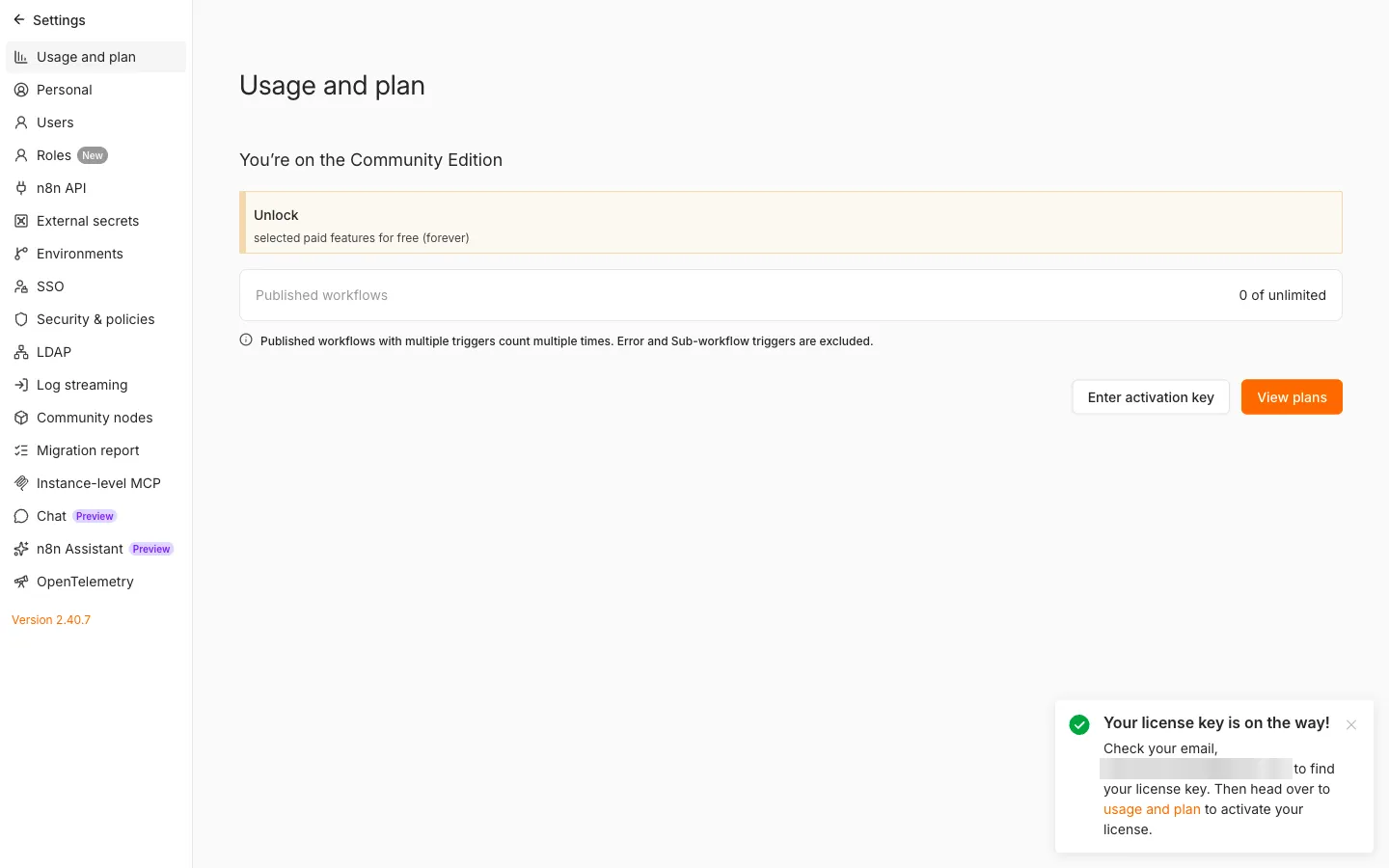Click the Environments branch icon
Screen dimensions: 1389x868
point(21,254)
